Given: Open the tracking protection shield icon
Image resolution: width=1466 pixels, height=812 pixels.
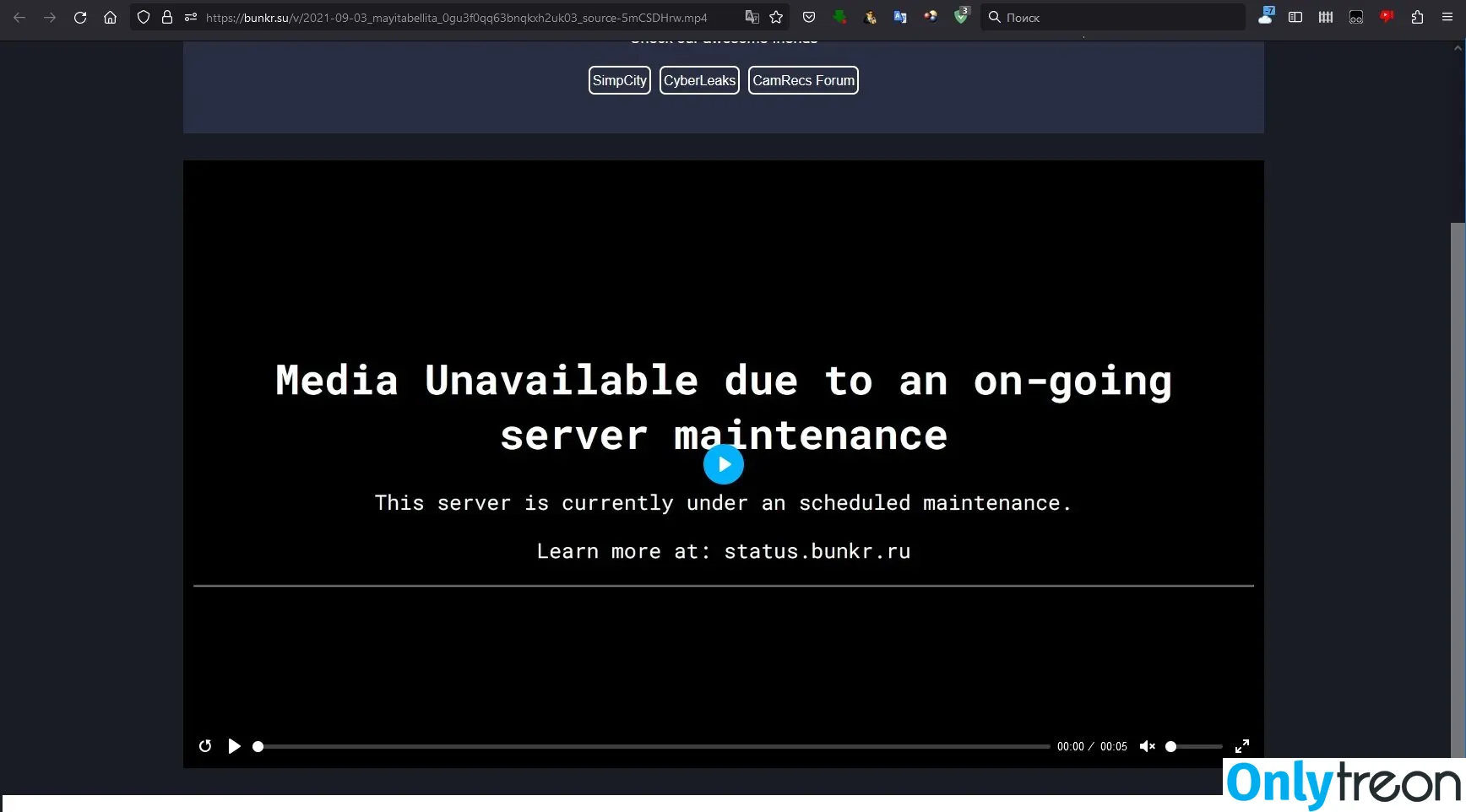Looking at the screenshot, I should pyautogui.click(x=144, y=17).
